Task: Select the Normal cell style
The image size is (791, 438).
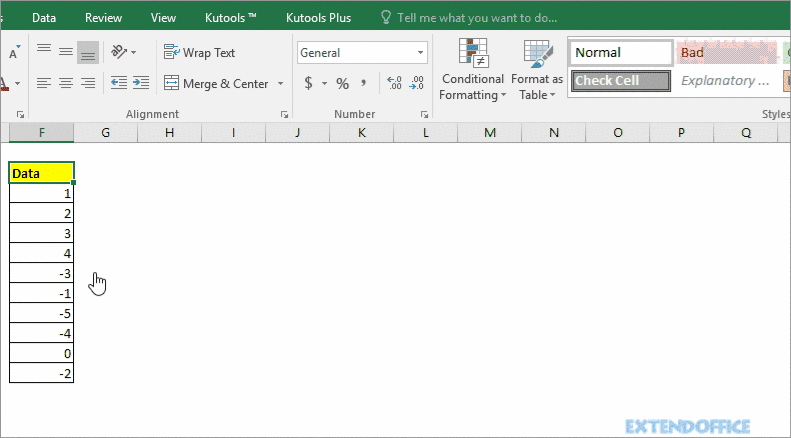Action: (x=621, y=52)
